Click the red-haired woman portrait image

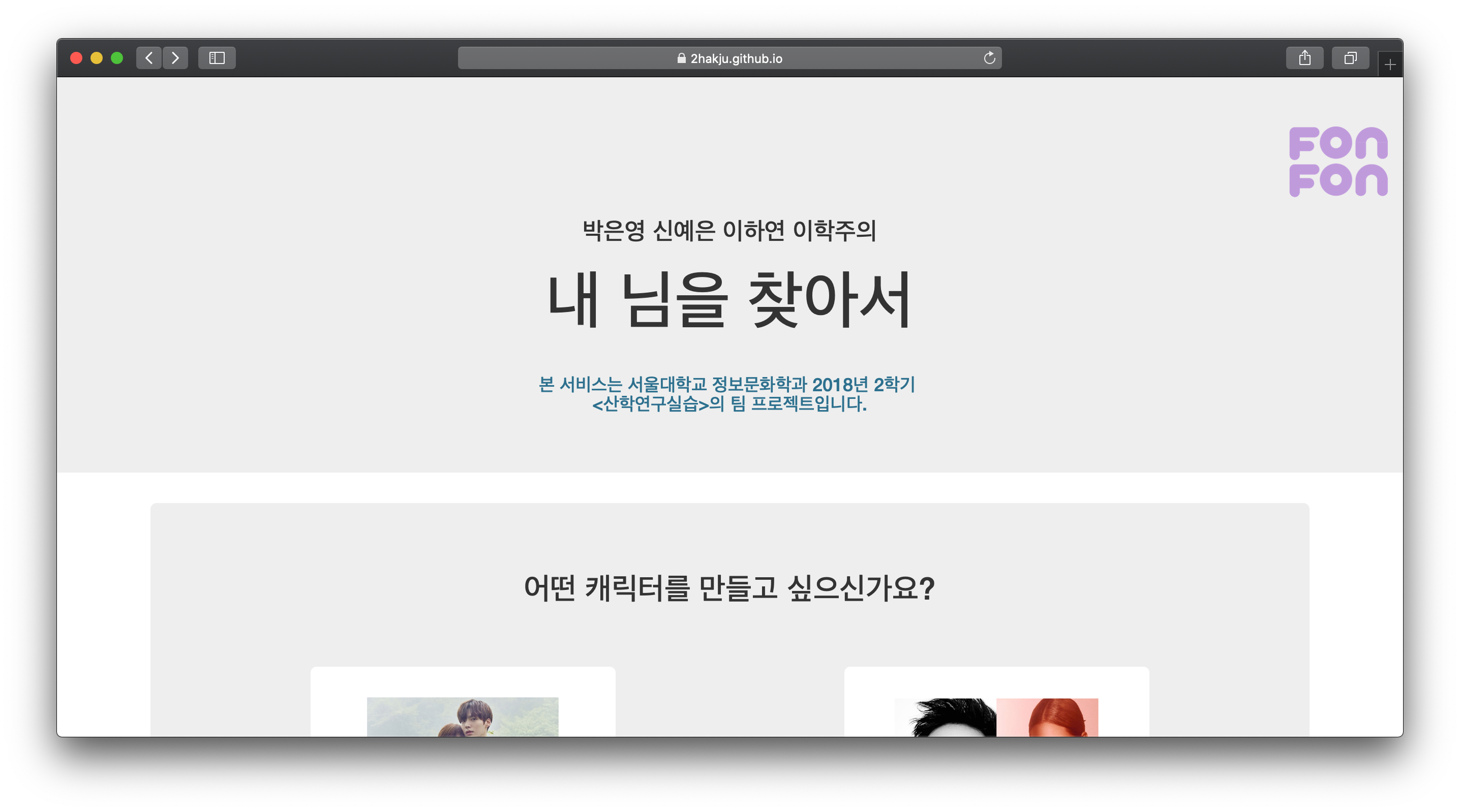[1047, 717]
